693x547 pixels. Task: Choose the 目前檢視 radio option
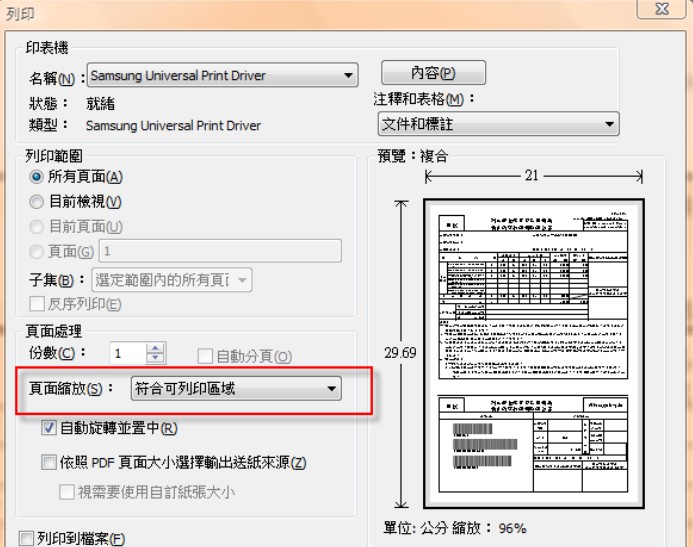(x=37, y=202)
